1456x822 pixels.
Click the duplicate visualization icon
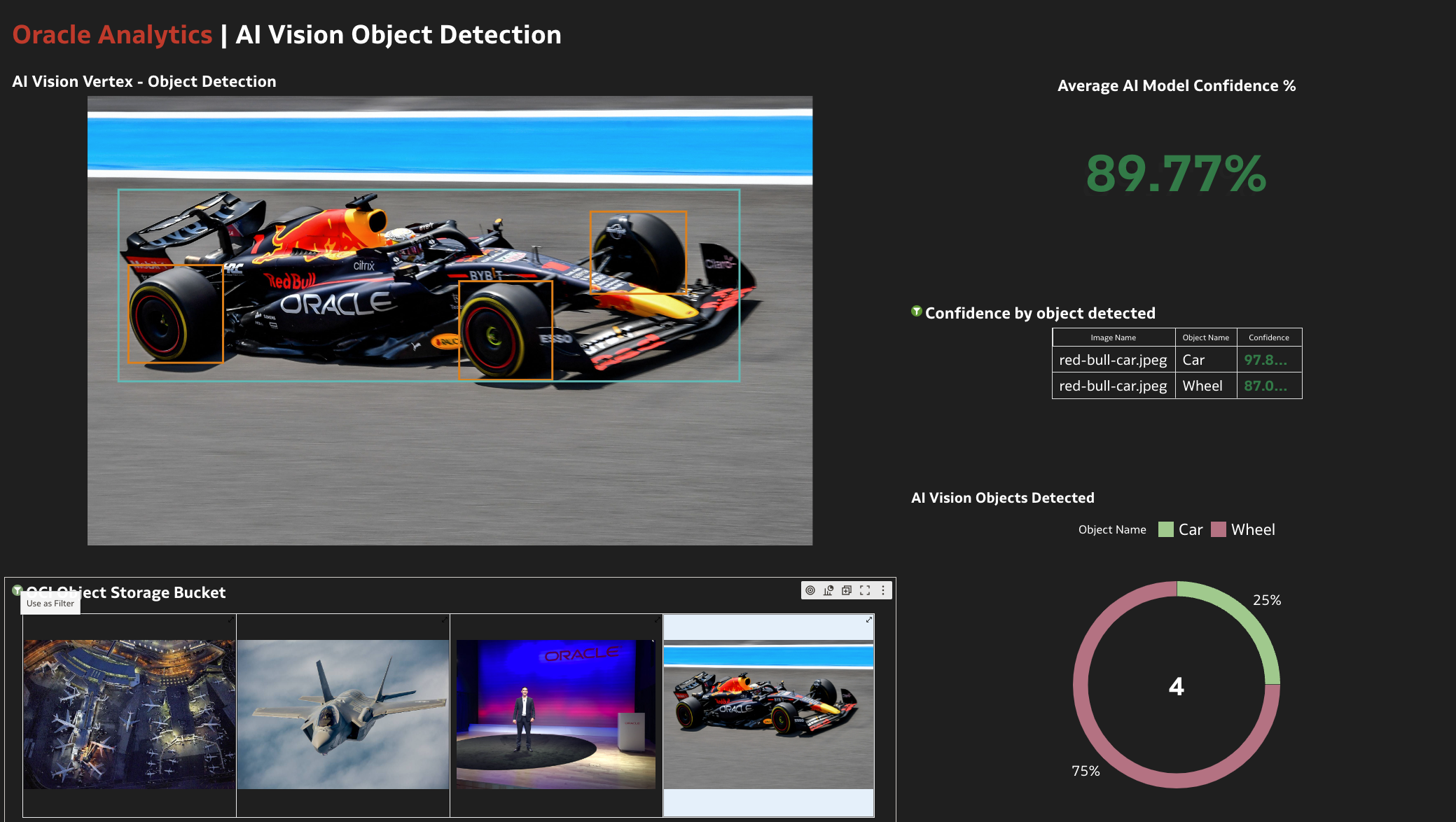pos(846,590)
